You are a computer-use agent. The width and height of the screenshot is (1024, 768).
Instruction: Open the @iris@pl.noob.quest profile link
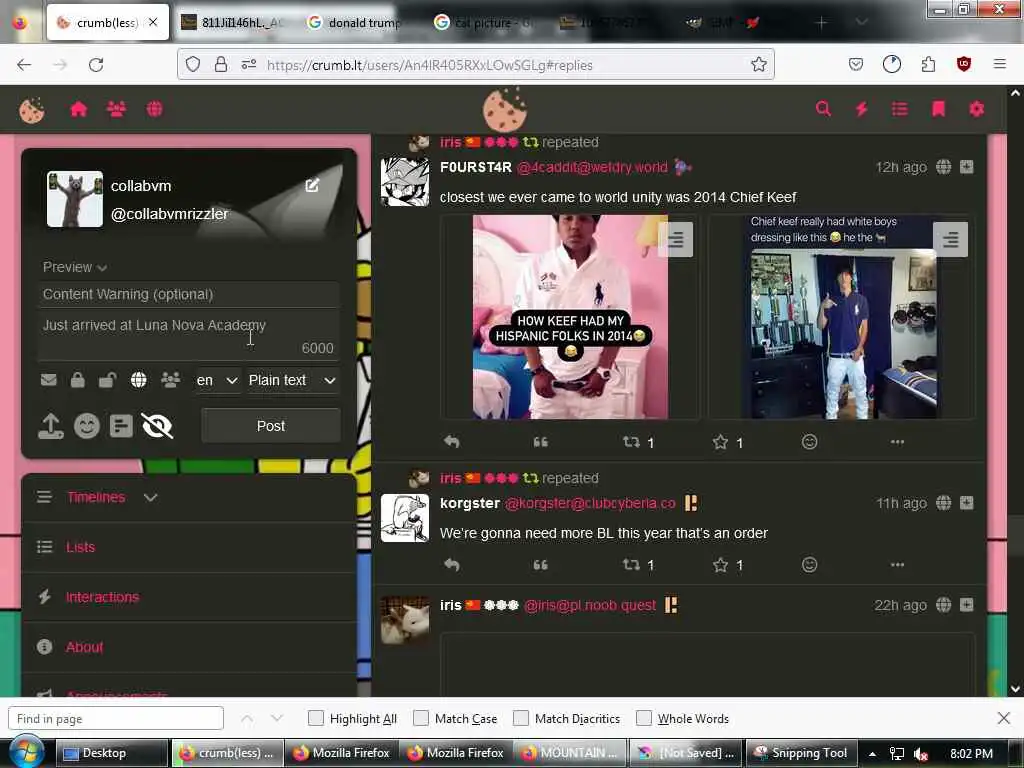590,605
